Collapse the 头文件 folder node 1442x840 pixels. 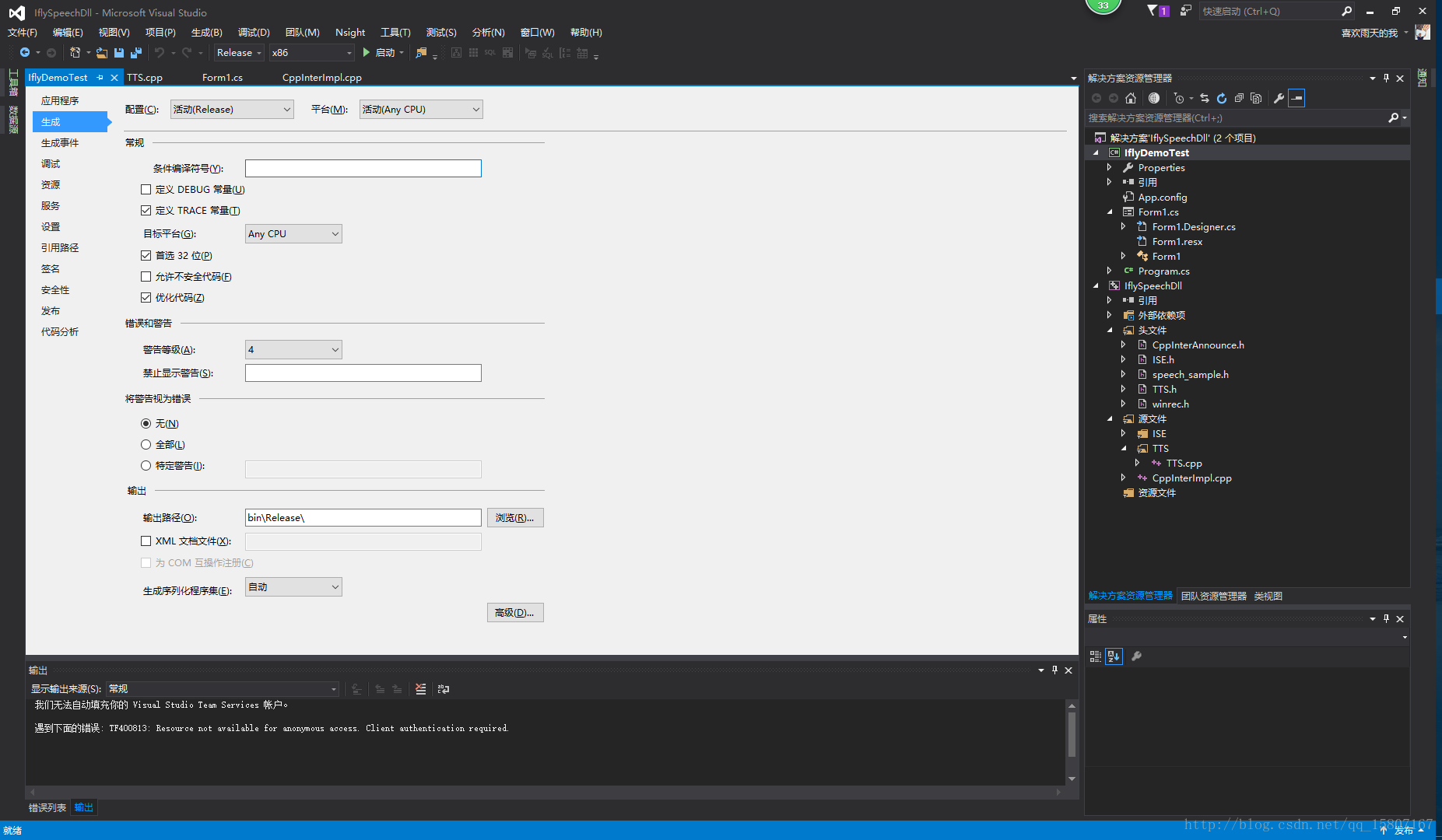coord(1109,331)
